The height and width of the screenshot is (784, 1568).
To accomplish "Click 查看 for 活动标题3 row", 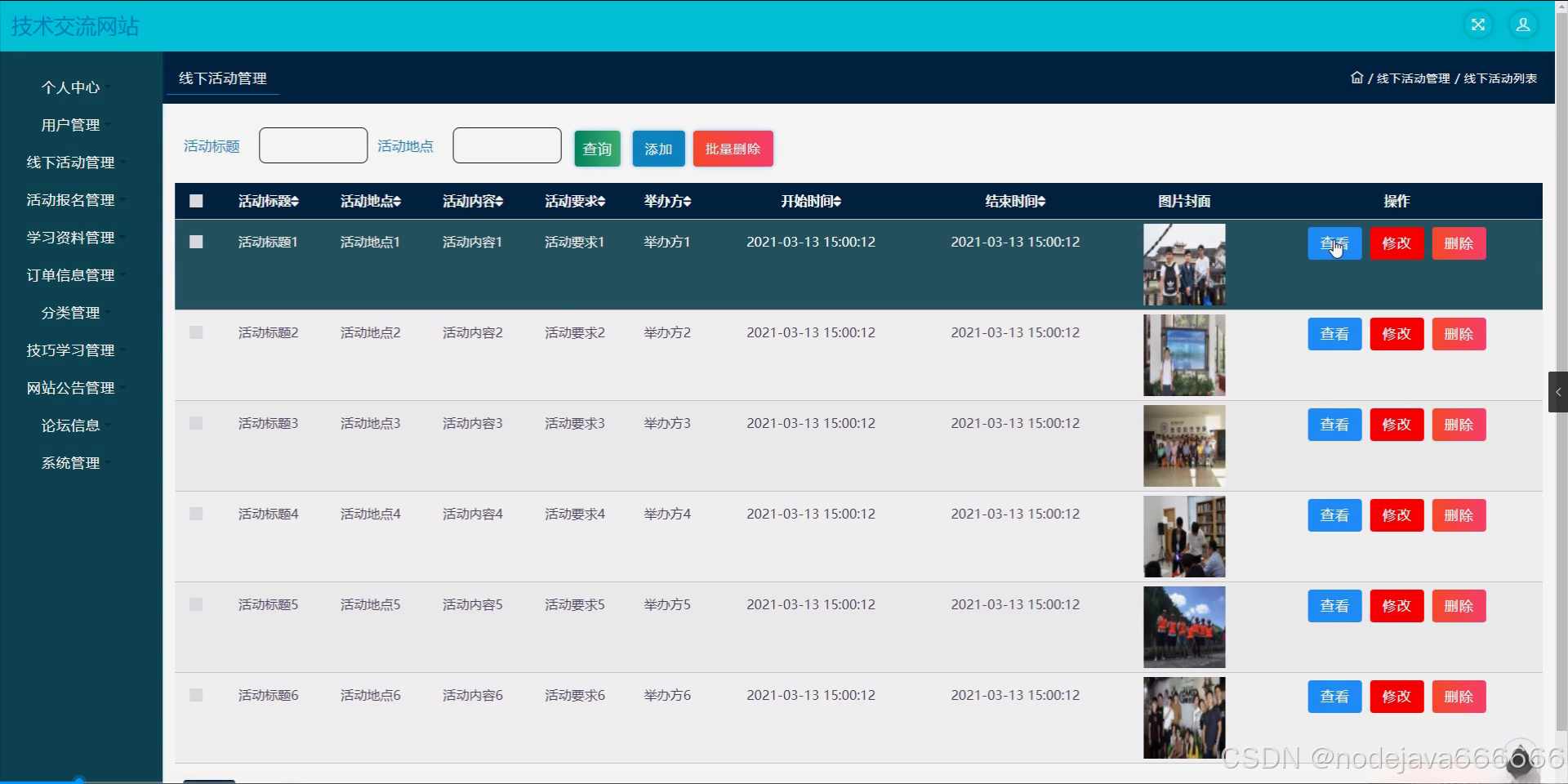I will (1334, 425).
